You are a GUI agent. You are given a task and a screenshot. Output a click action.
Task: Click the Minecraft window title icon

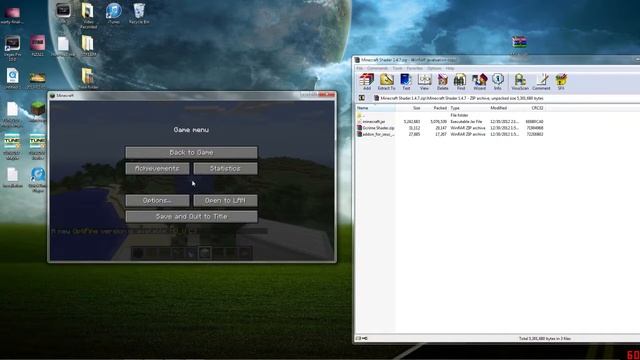pos(52,96)
